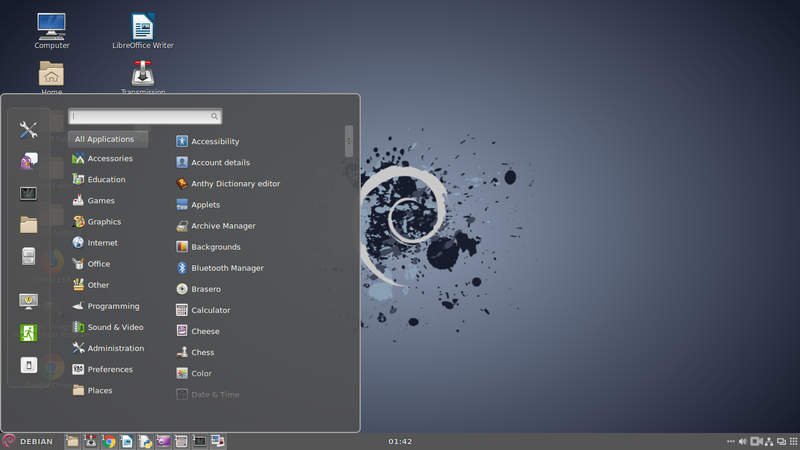The height and width of the screenshot is (450, 800).
Task: Launch Brasero disc burner
Action: click(205, 289)
